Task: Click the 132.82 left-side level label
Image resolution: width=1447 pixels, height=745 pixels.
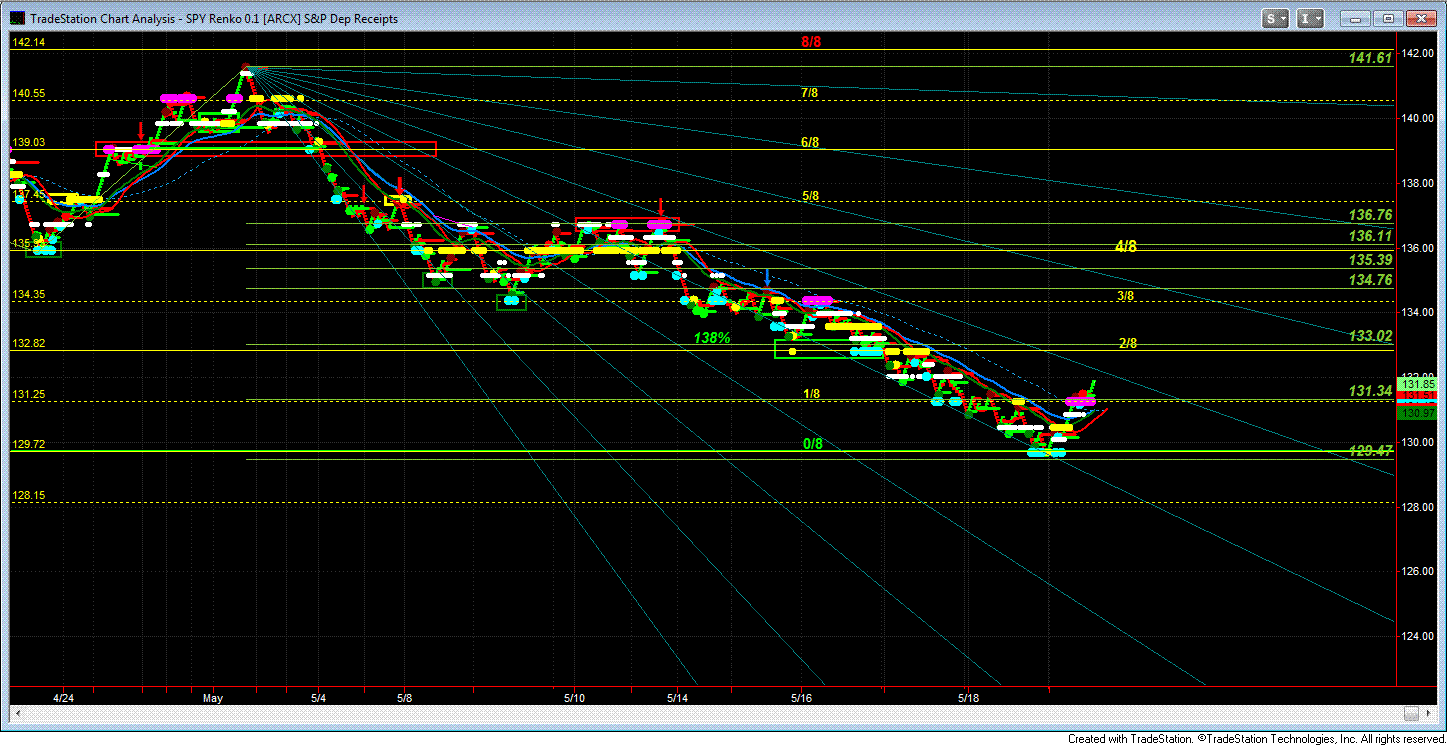Action: (28, 343)
